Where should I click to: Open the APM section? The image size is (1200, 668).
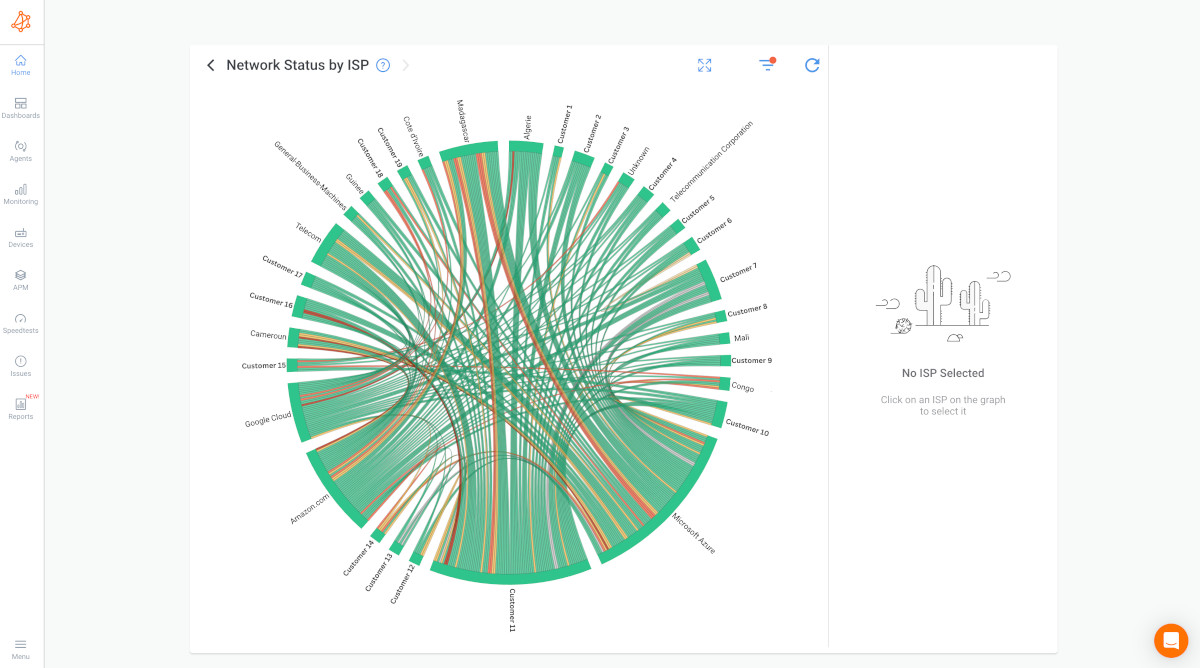point(20,280)
